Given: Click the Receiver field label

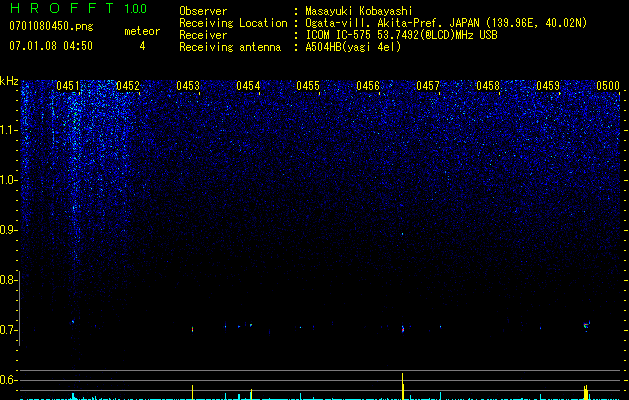Looking at the screenshot, I should point(203,35).
